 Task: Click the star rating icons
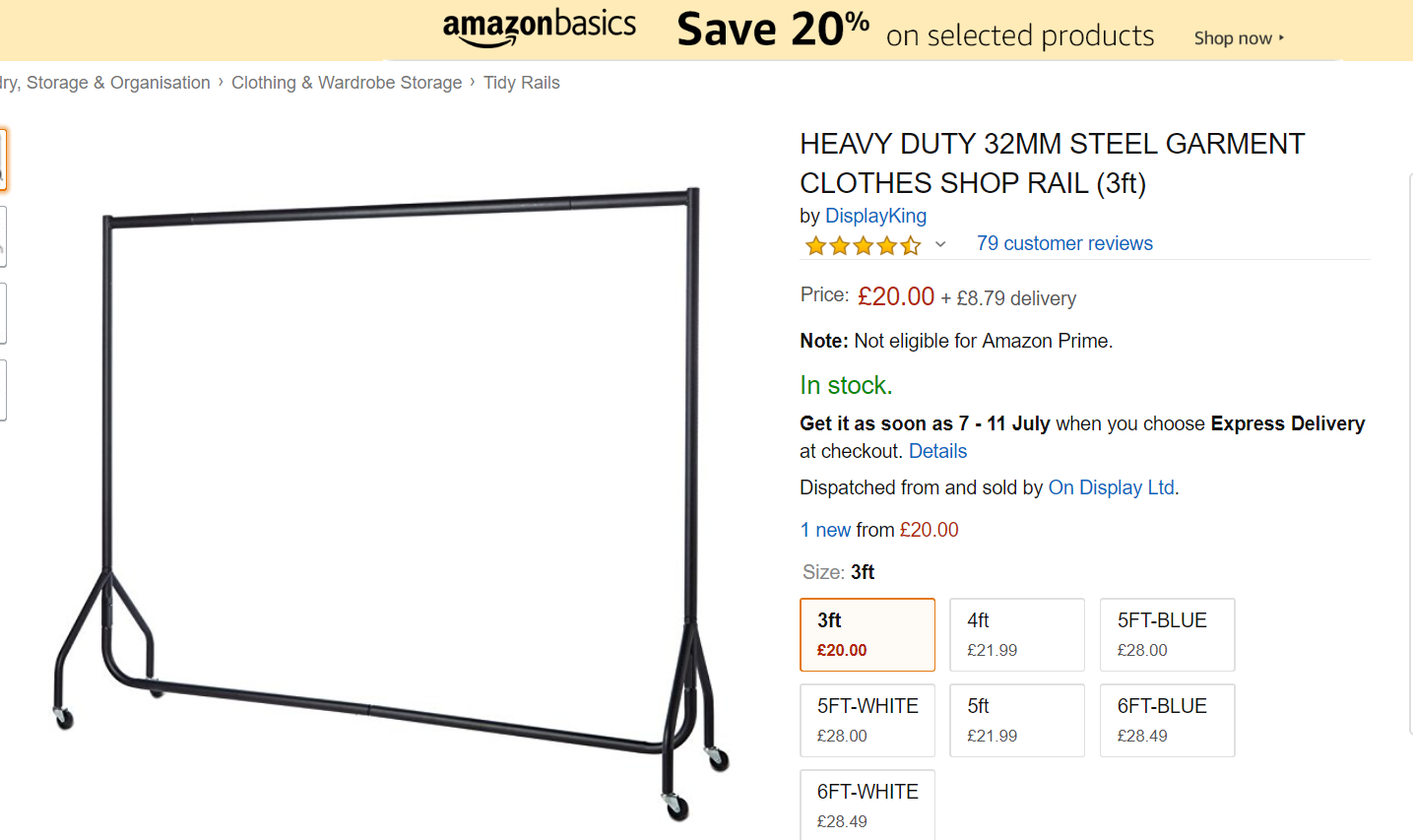(863, 245)
